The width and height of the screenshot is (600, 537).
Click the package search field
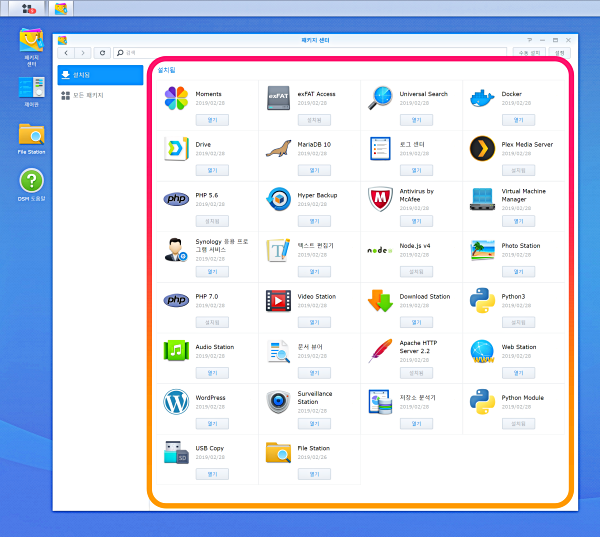310,53
